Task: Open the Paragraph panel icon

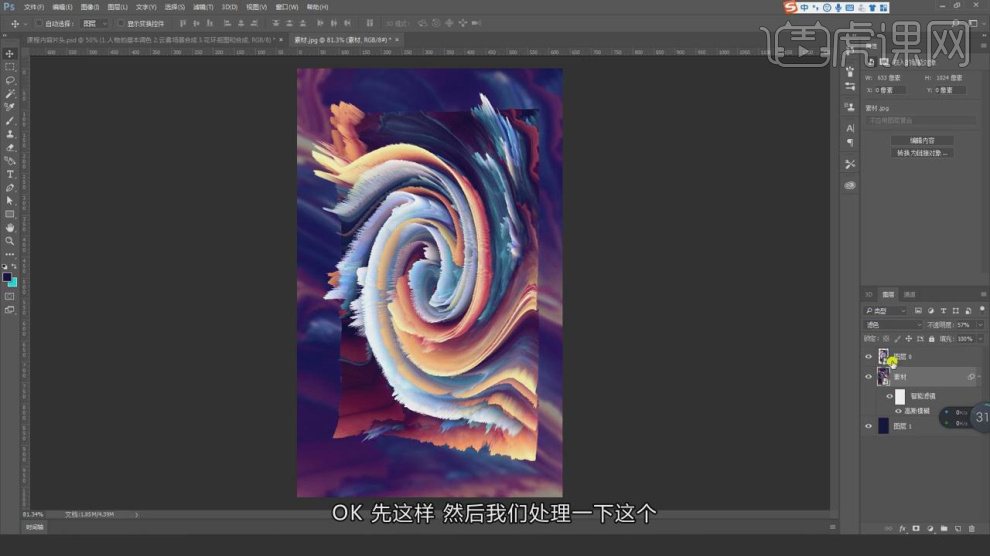Action: pos(850,142)
